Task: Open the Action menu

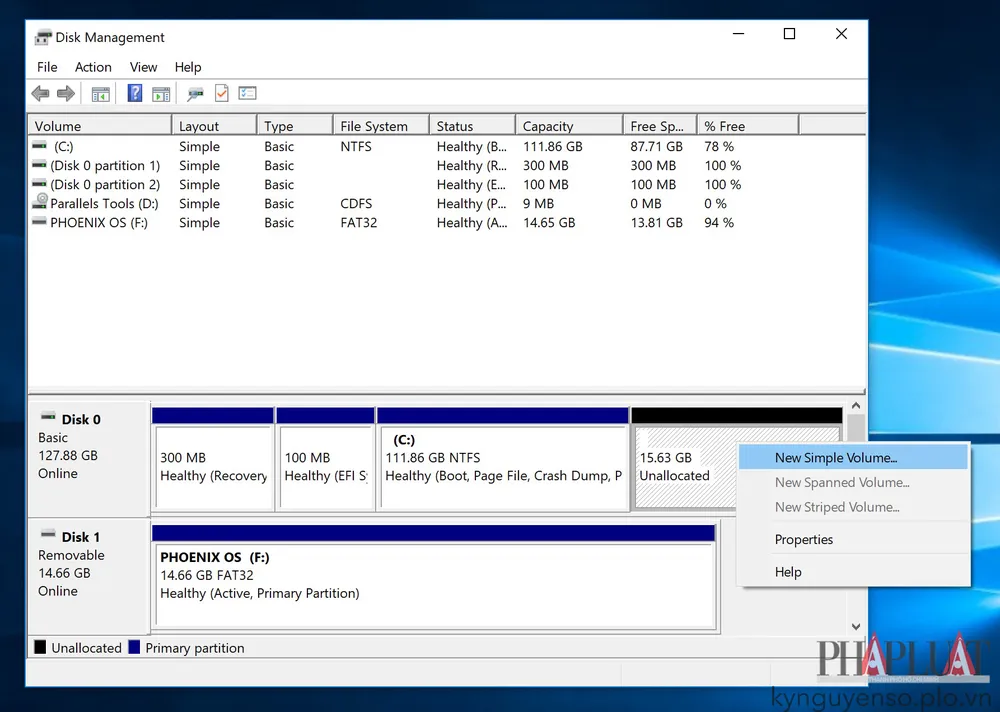Action: click(93, 67)
